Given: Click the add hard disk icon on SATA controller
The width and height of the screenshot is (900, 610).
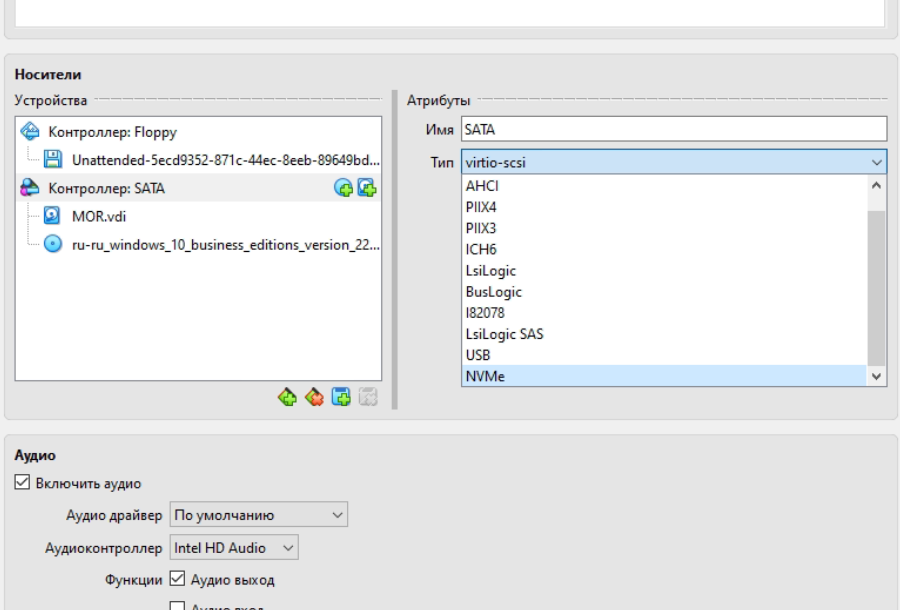Looking at the screenshot, I should [366, 188].
